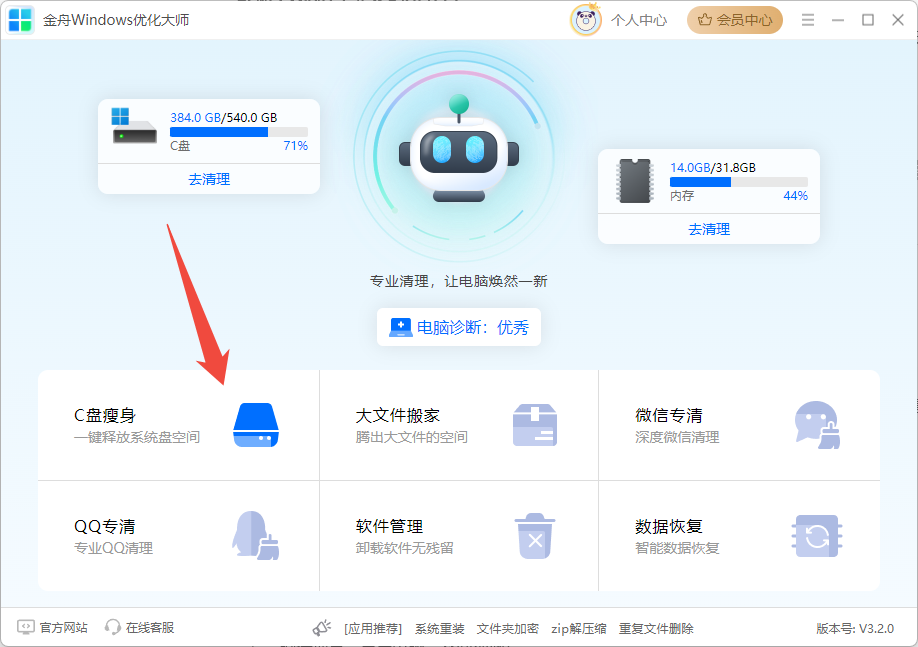Click the 电脑诊断：优秀 button
This screenshot has height=647, width=918.
point(459,327)
